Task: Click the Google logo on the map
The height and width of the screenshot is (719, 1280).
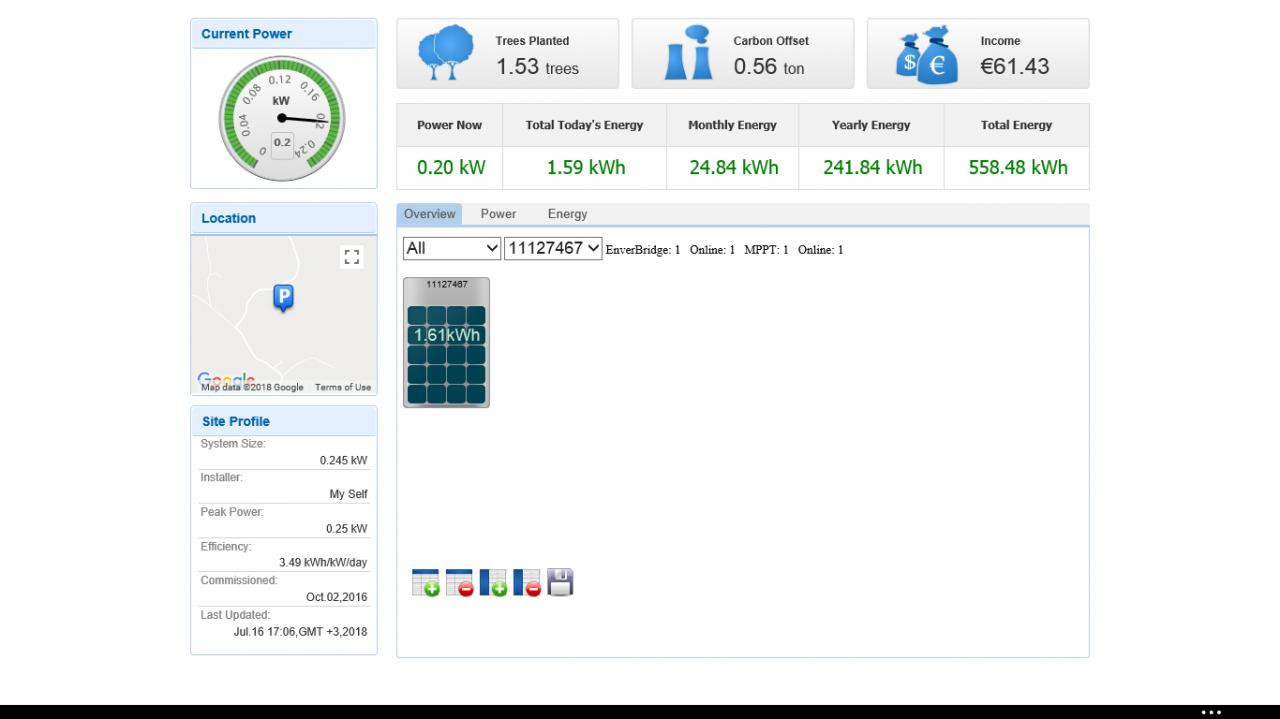Action: pos(226,380)
